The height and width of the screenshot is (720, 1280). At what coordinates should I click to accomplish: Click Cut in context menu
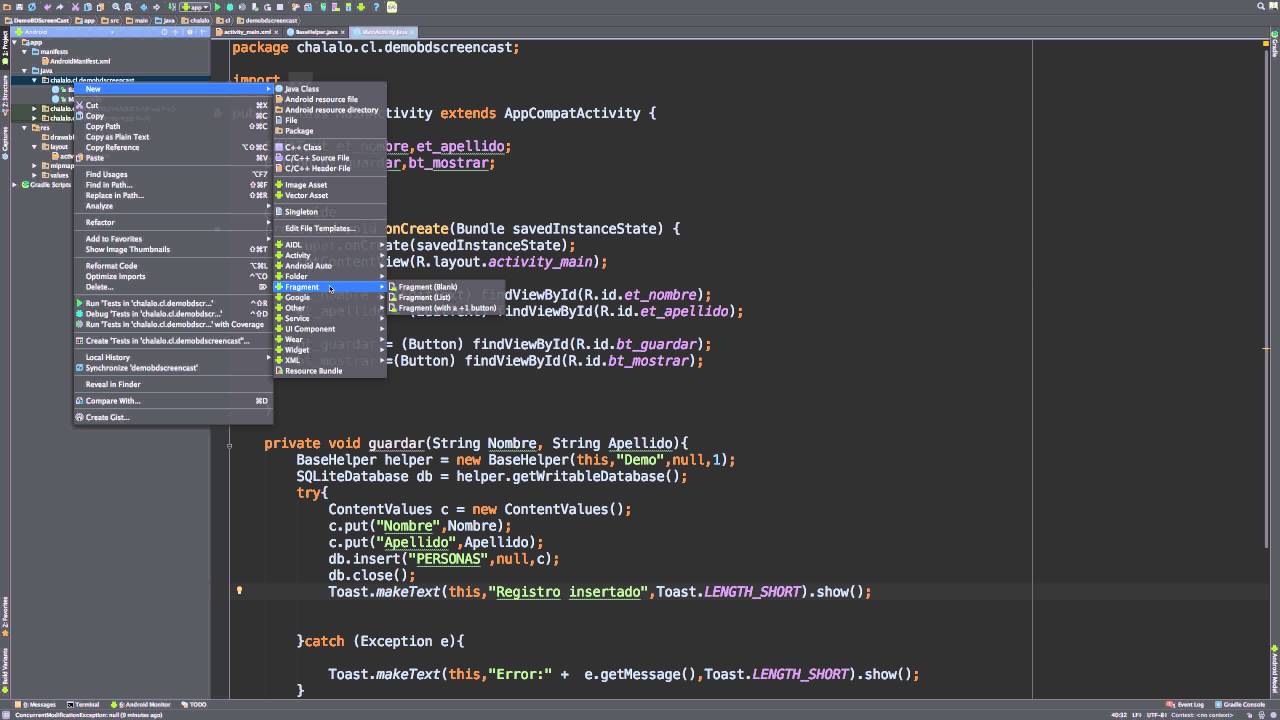coord(172,105)
